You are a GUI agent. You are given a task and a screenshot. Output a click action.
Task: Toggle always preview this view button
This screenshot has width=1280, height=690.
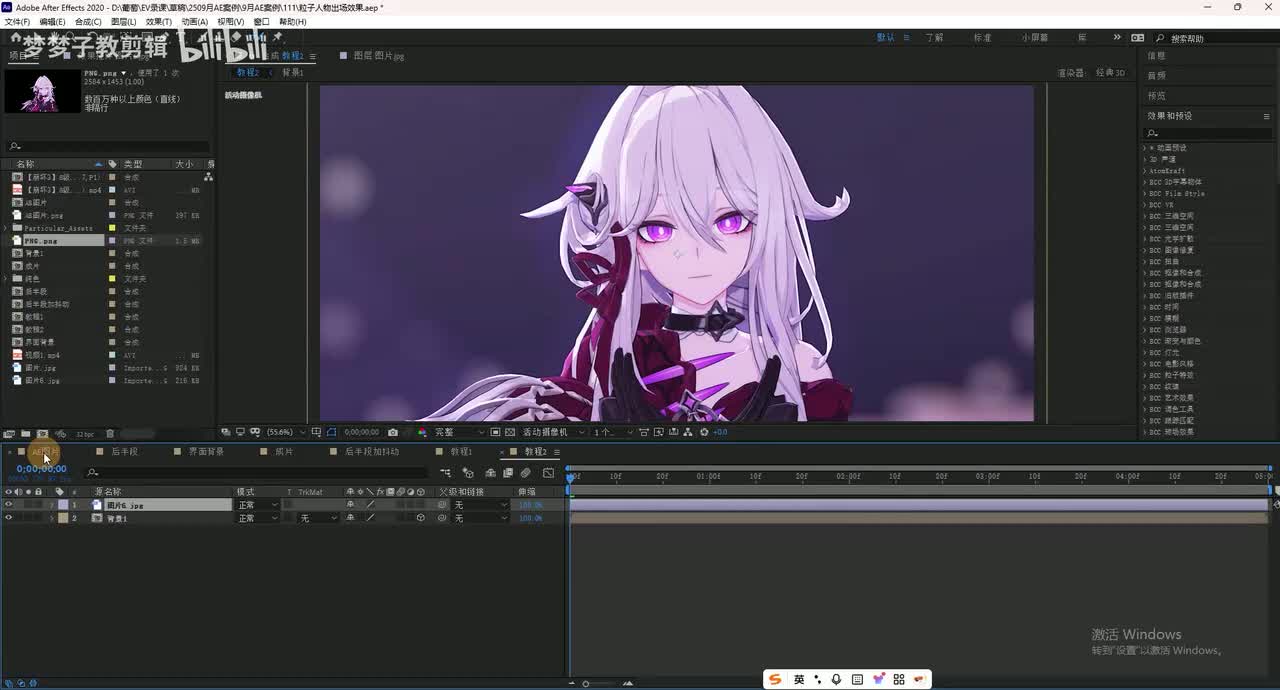tap(226, 432)
